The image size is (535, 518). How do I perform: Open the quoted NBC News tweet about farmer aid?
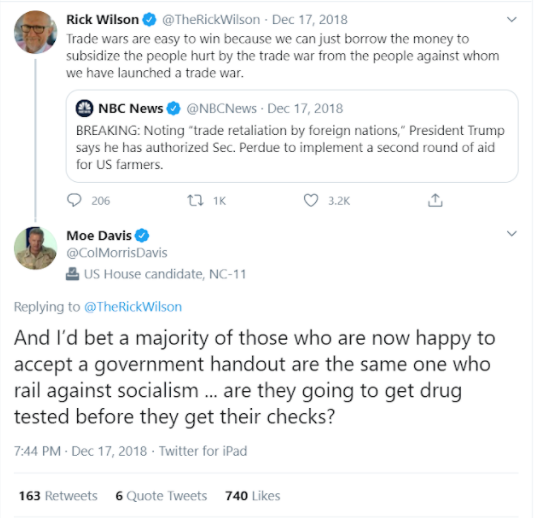292,136
